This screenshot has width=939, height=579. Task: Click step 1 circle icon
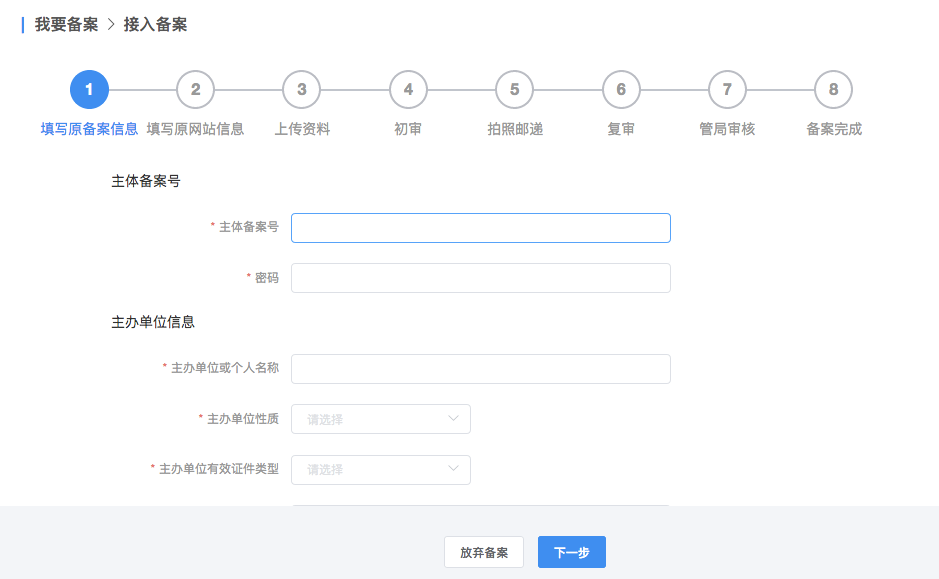tap(89, 90)
